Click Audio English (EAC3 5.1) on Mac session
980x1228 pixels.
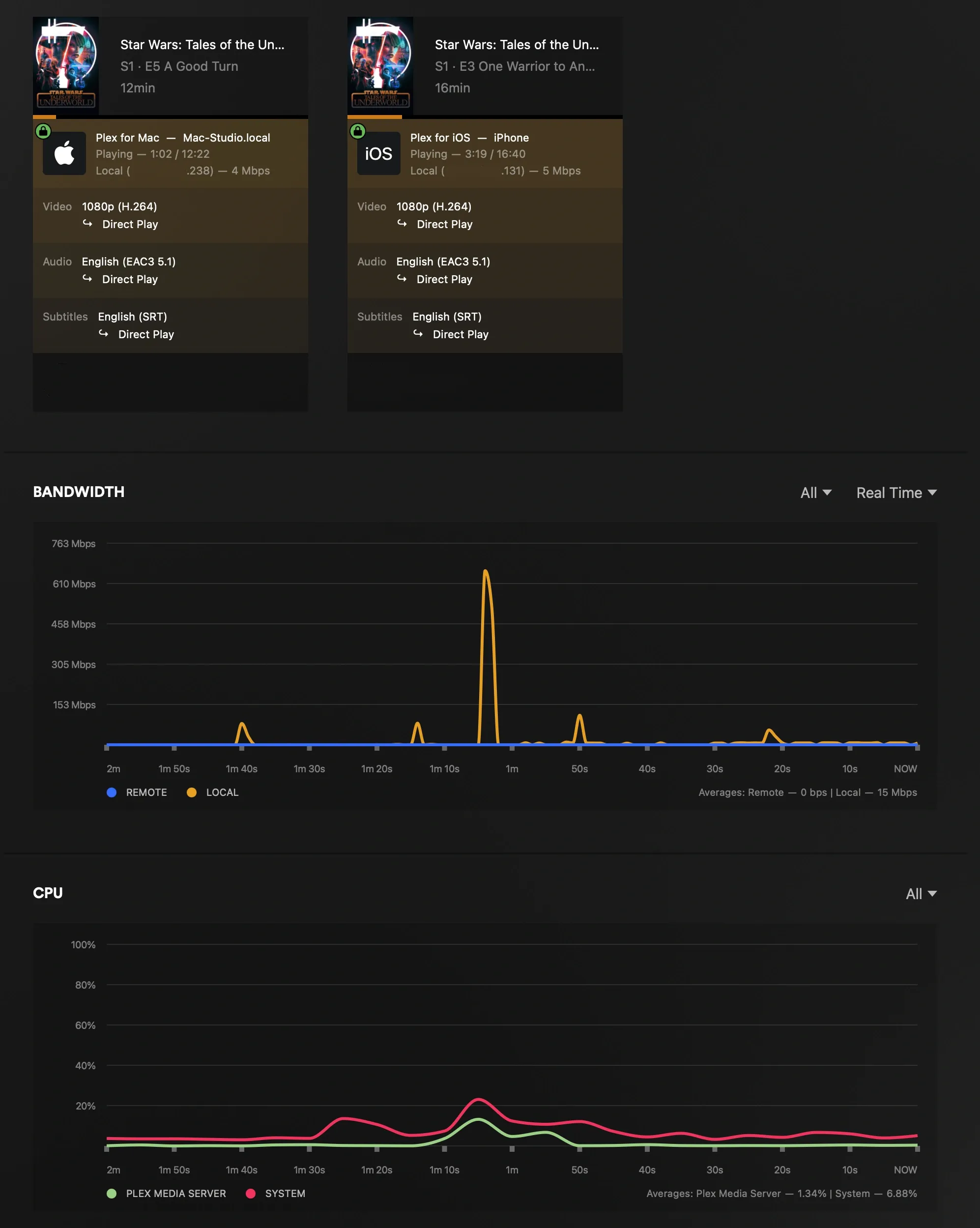[x=129, y=262]
